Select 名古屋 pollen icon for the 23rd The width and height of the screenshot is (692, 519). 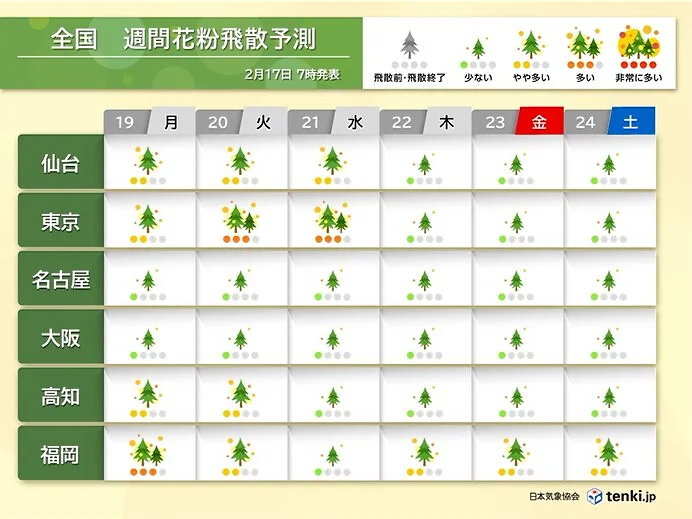pyautogui.click(x=516, y=281)
